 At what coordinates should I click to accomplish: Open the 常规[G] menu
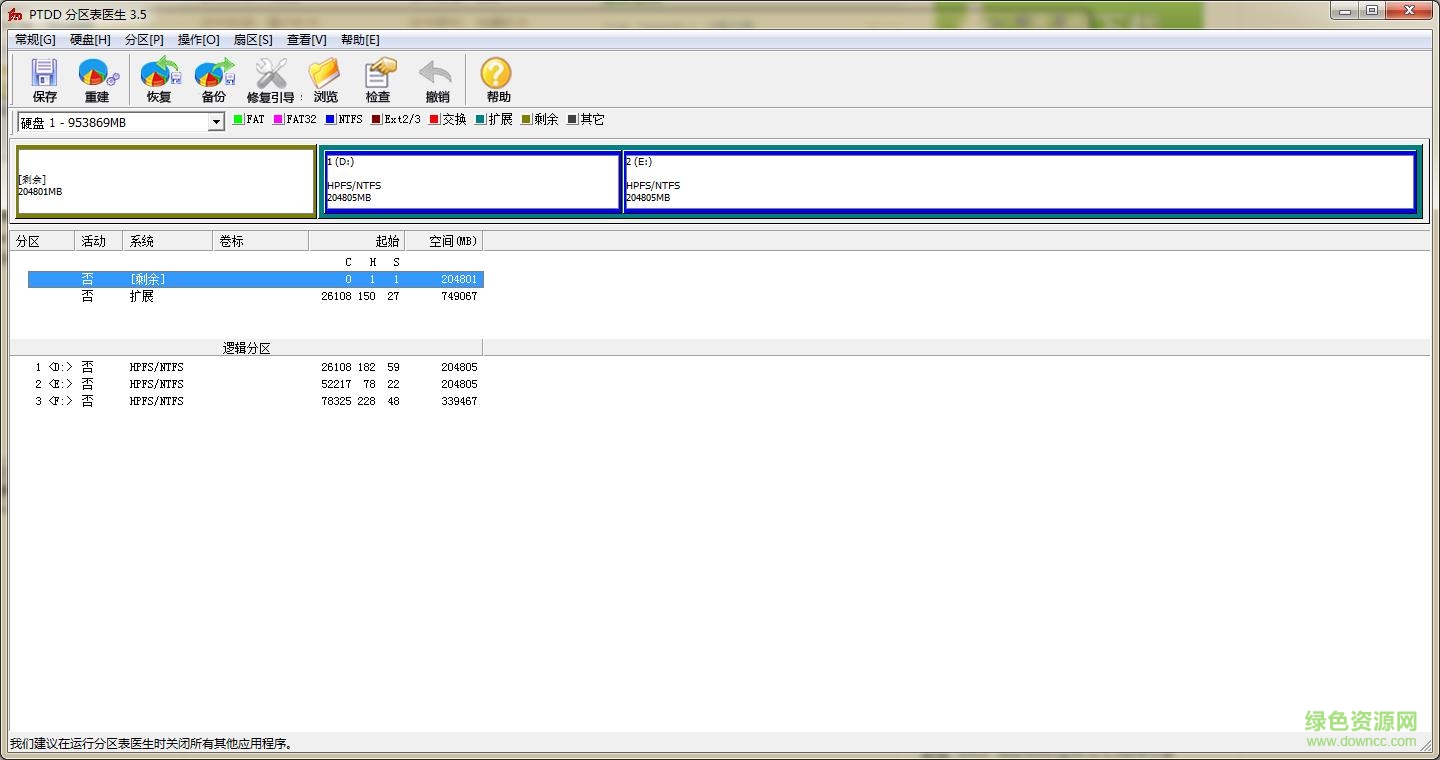click(x=35, y=40)
